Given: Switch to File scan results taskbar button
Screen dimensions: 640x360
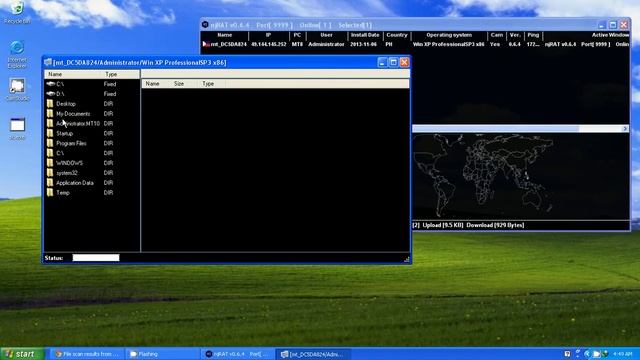Looking at the screenshot, I should click(87, 354).
